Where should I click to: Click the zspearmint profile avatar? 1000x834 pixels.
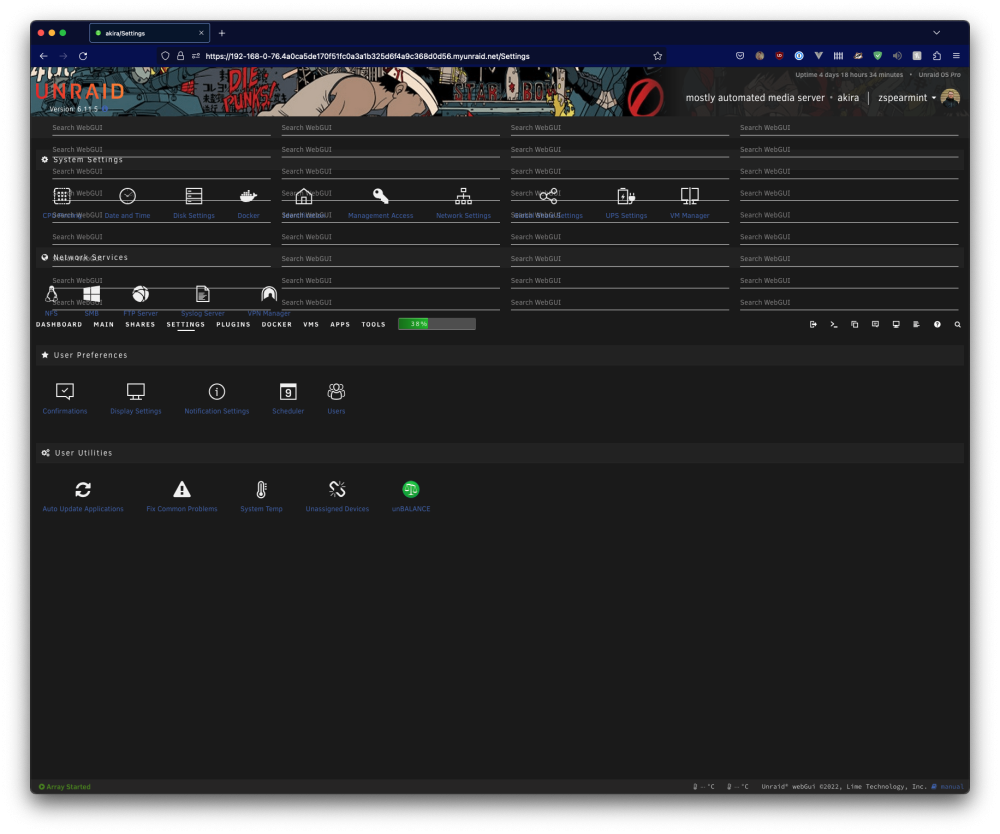click(x=950, y=98)
